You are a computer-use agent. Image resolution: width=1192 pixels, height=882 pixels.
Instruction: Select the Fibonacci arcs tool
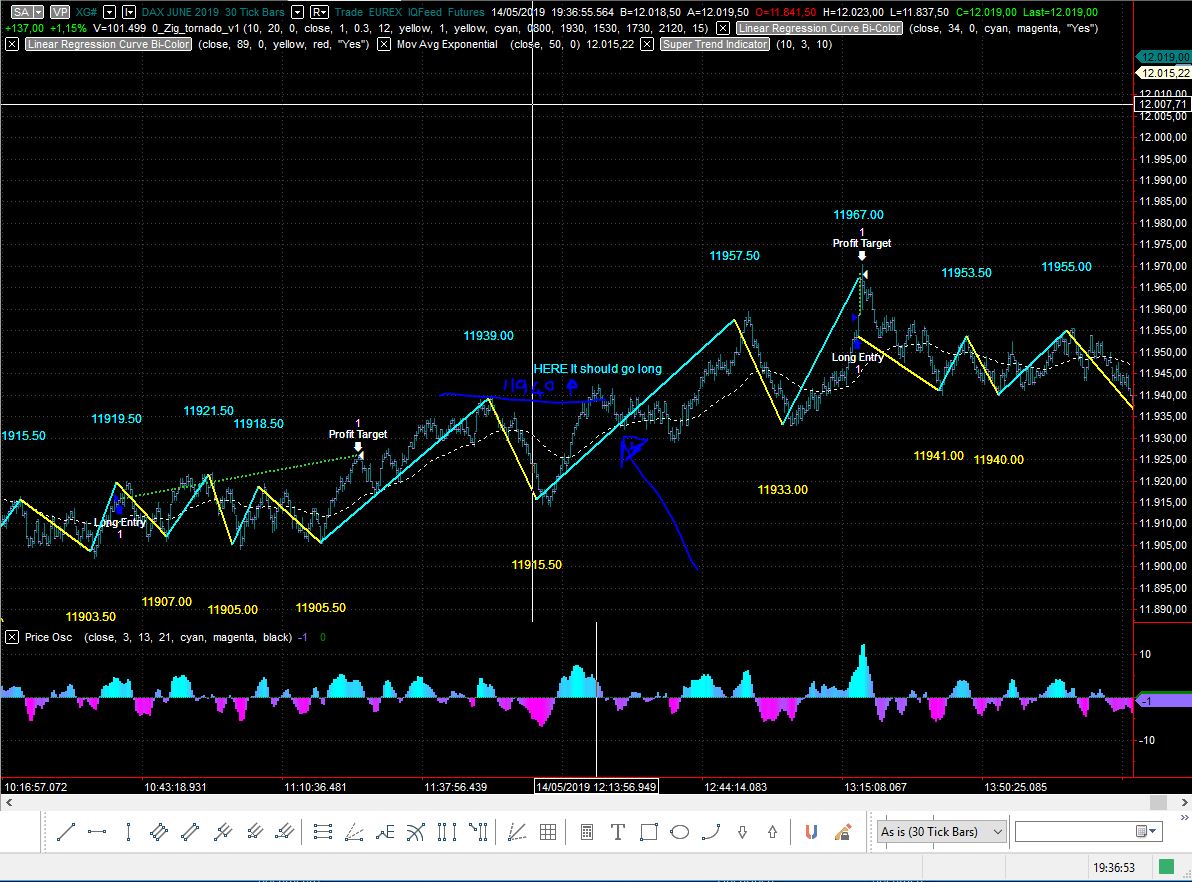(x=415, y=832)
